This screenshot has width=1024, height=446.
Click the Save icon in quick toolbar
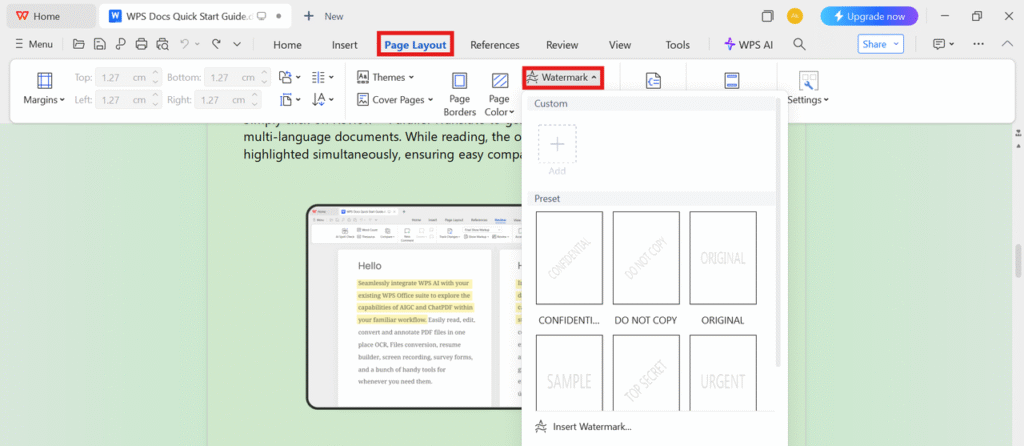tap(99, 44)
